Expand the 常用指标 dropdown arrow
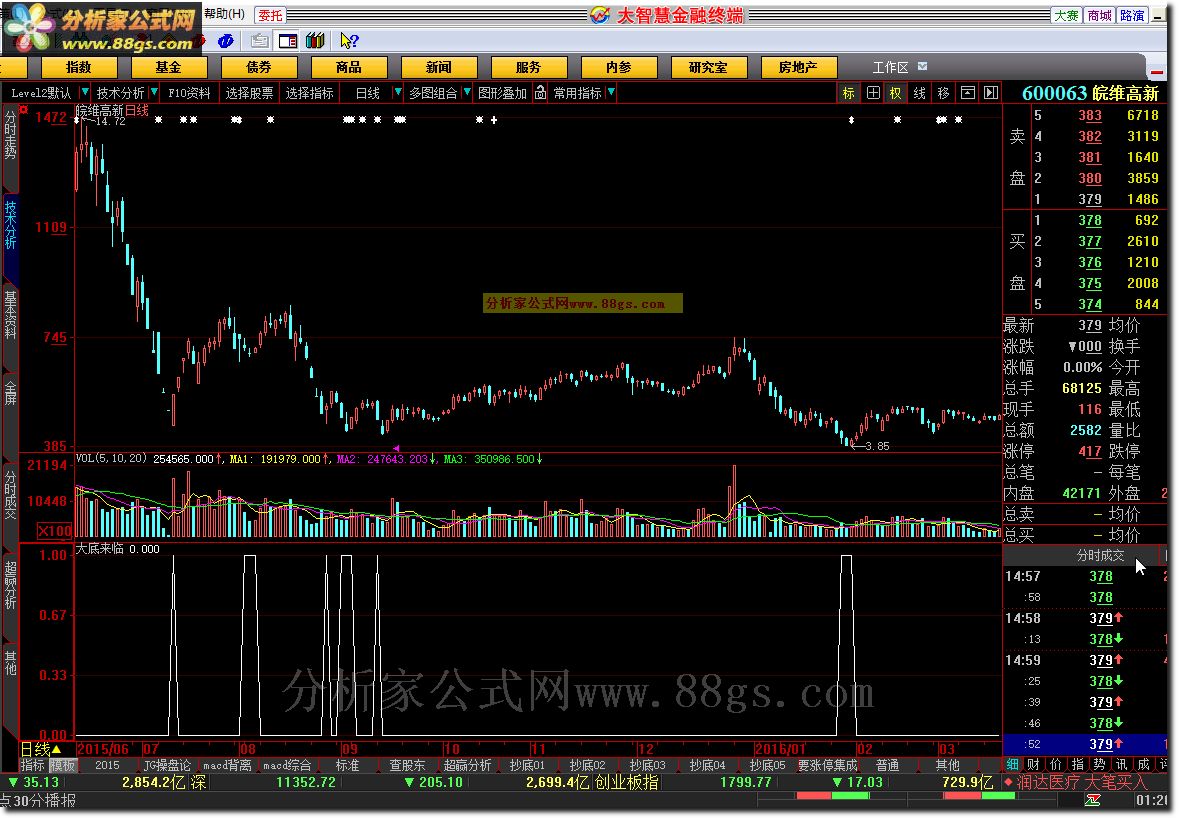 click(x=611, y=92)
